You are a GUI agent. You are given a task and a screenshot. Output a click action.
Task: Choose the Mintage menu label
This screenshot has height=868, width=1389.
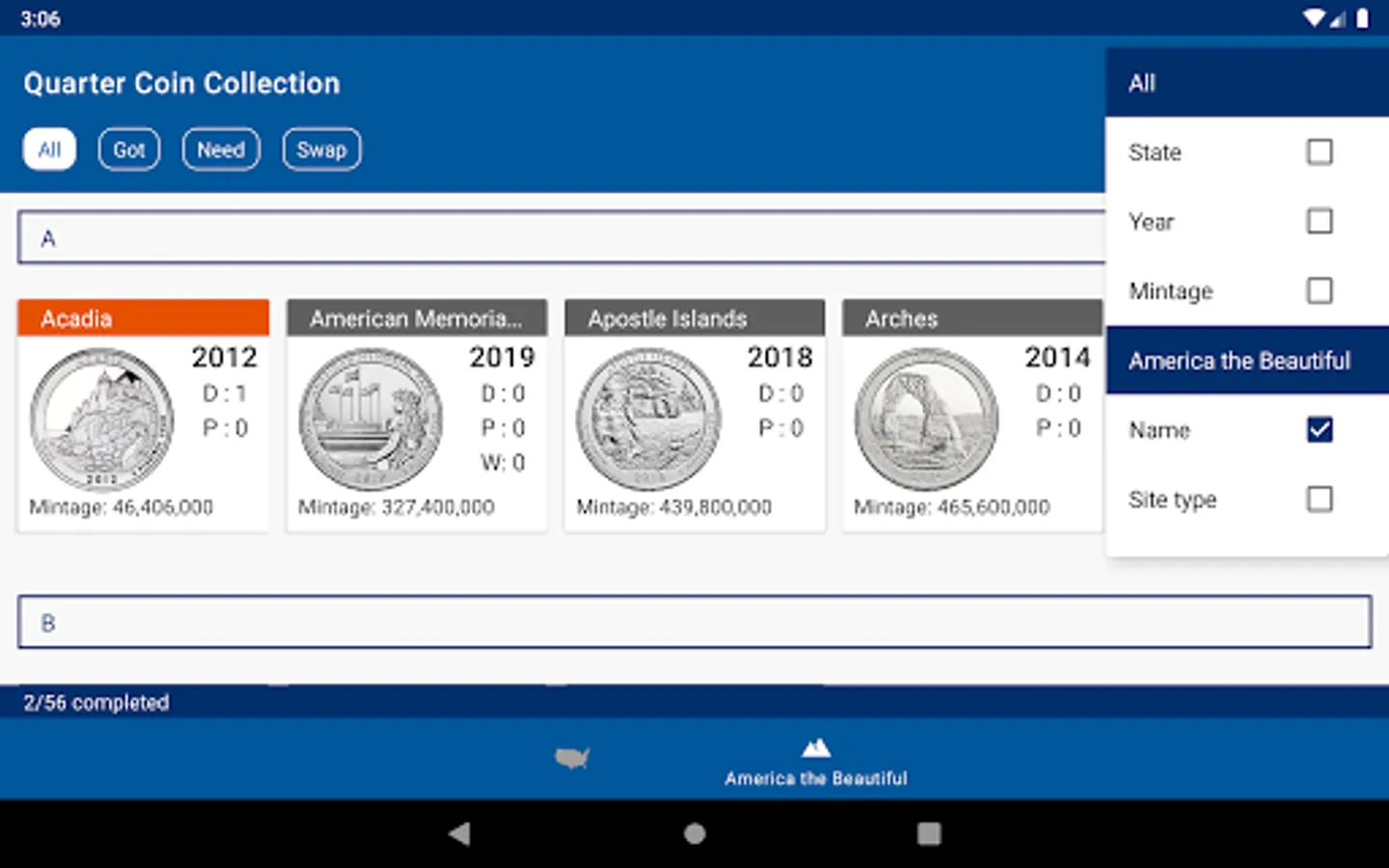click(1171, 291)
